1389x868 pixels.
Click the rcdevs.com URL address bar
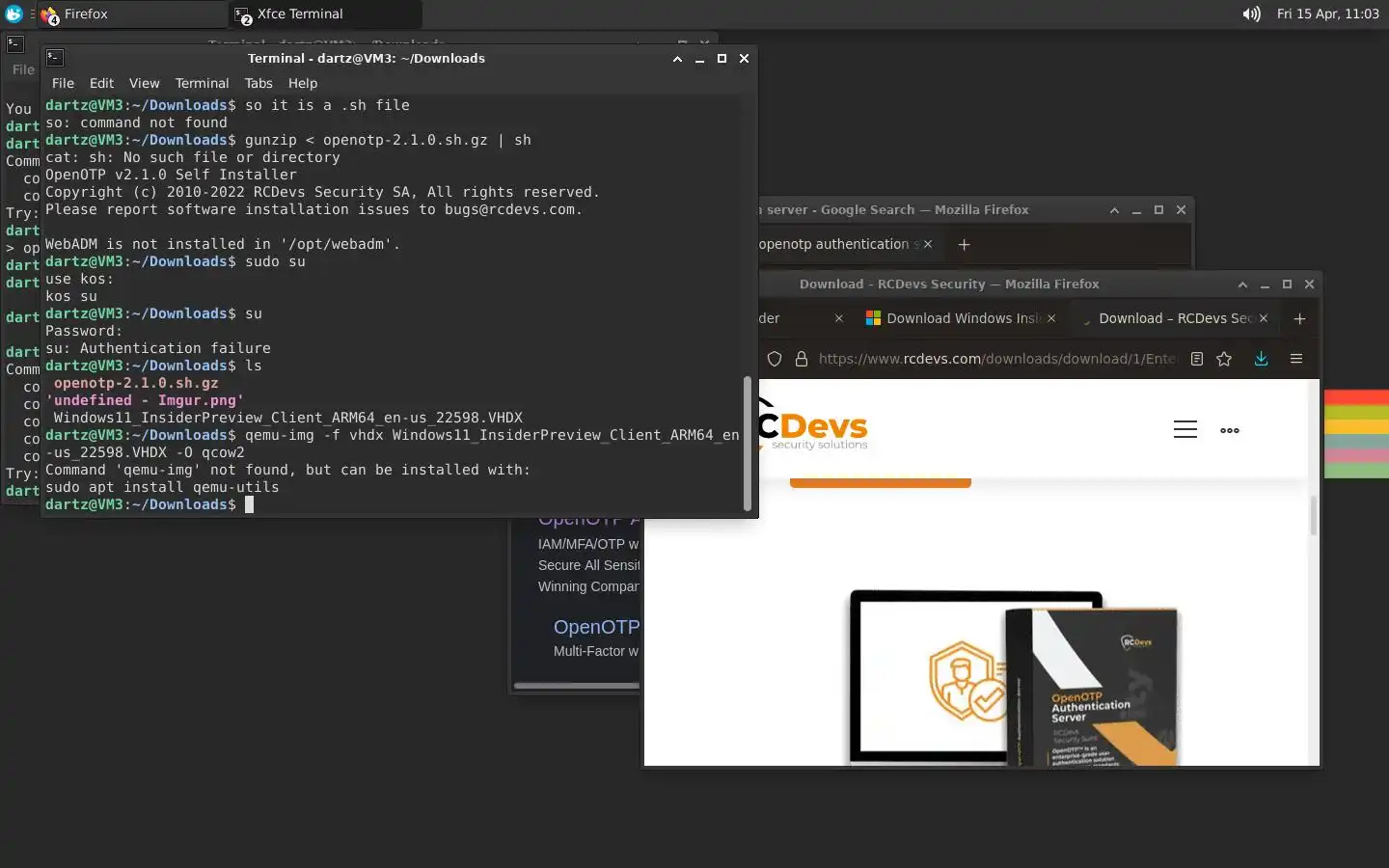tap(997, 359)
